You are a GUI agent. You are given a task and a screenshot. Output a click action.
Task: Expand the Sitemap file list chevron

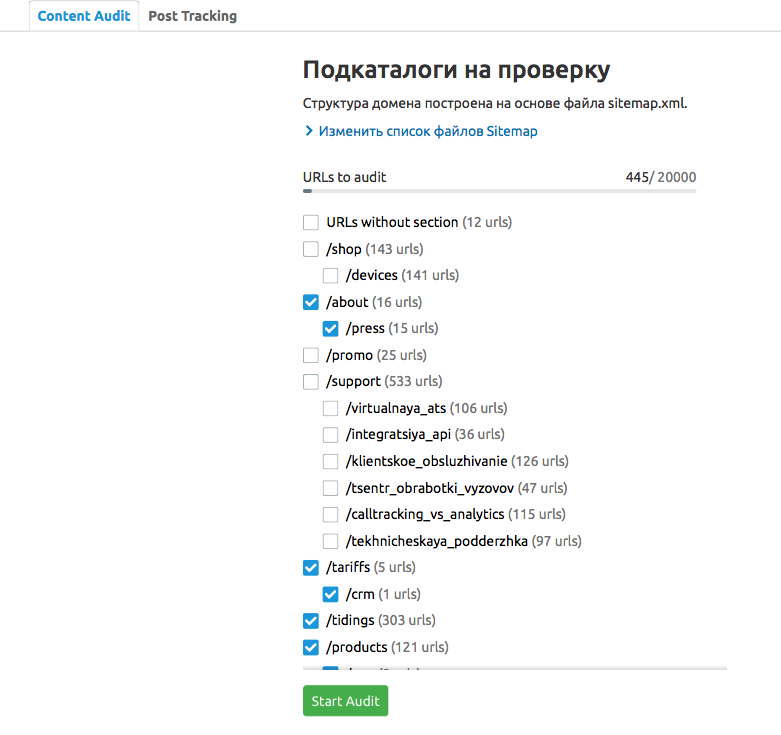(x=309, y=131)
